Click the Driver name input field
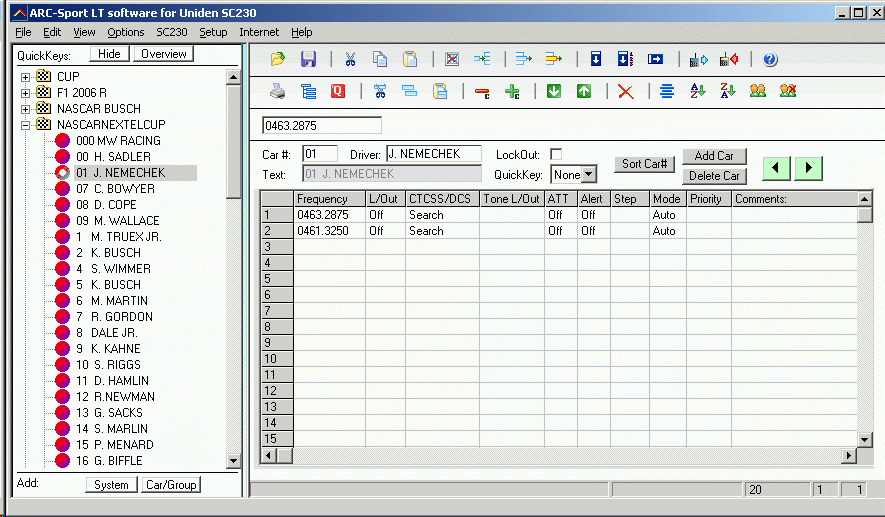 pyautogui.click(x=433, y=154)
